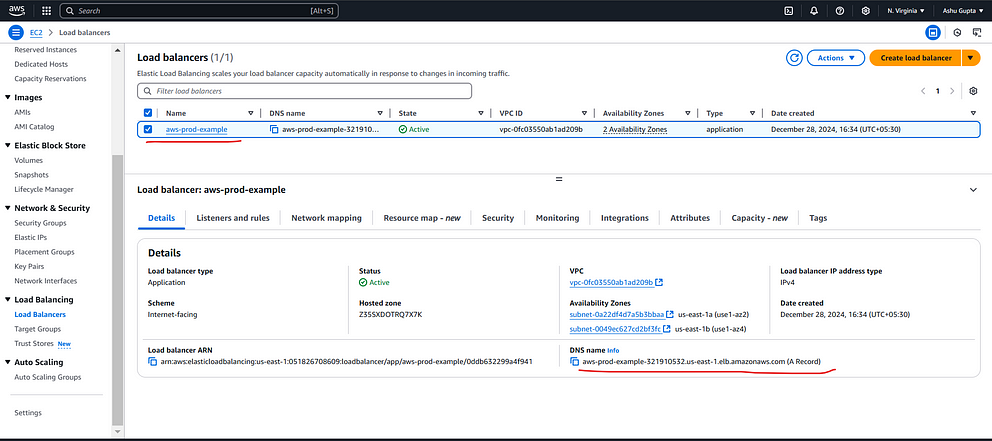The width and height of the screenshot is (992, 441).
Task: Click the sidebar vertical scrollbar thumb
Action: (116, 290)
